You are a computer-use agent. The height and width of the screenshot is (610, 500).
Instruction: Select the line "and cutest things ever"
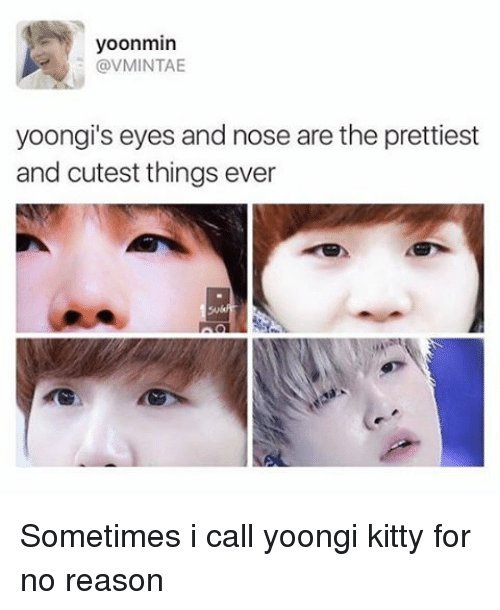[x=146, y=172]
